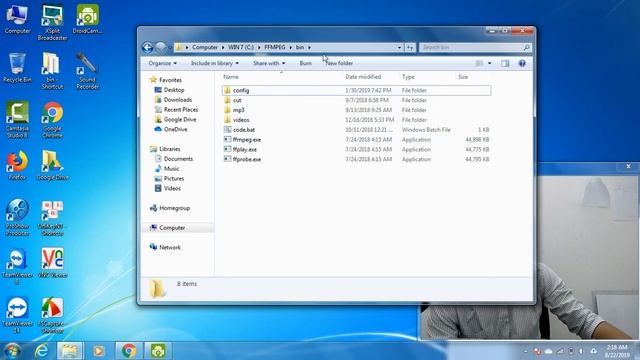Click chevron after FFMPEG in breadcrumb
The image size is (640, 360).
click(x=291, y=47)
